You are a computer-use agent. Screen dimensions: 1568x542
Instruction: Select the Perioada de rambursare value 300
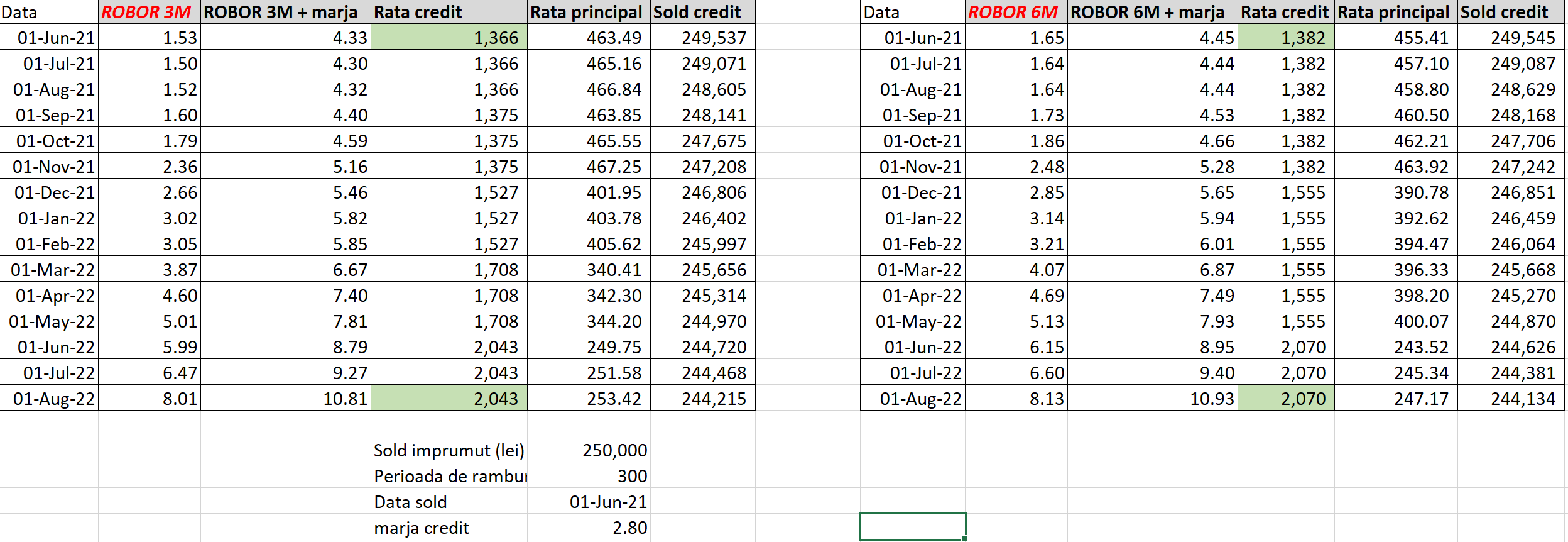tap(589, 476)
